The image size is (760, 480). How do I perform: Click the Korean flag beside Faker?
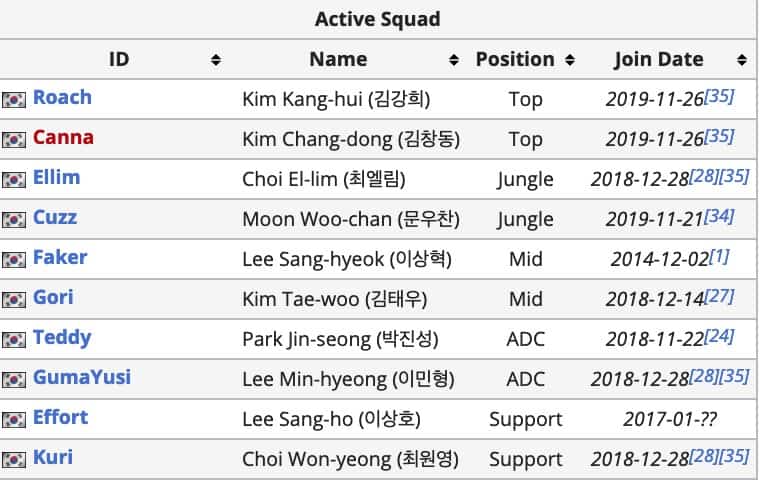point(14,259)
